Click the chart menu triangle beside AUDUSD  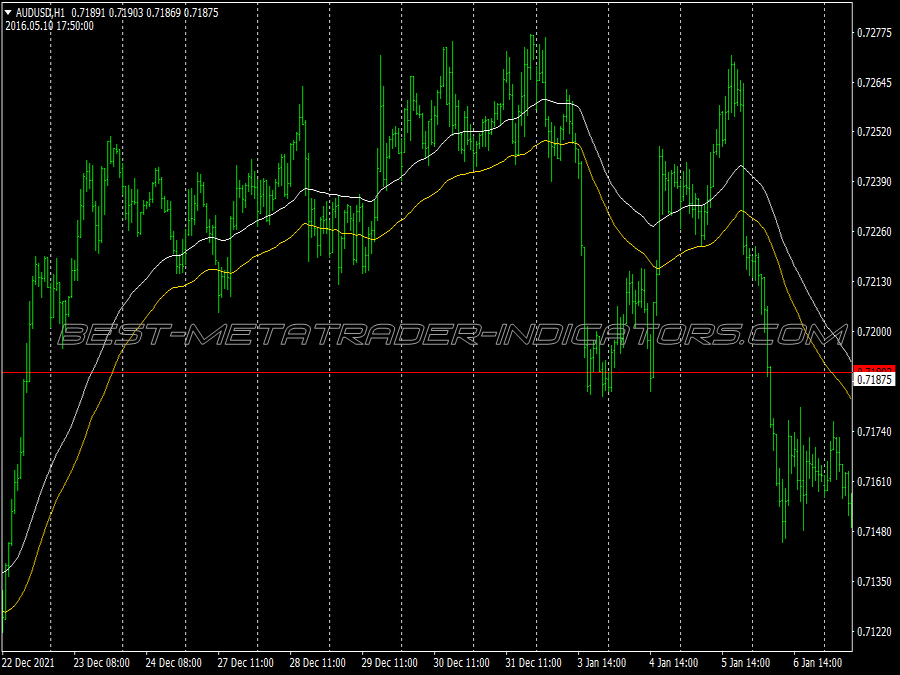pos(8,12)
